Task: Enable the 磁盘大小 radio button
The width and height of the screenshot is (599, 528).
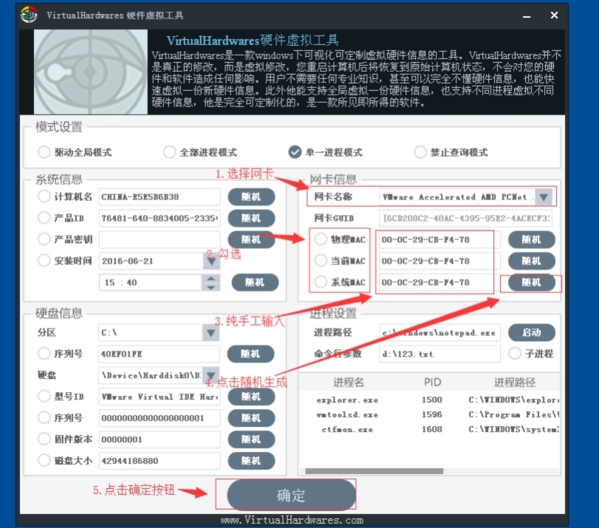Action: [x=44, y=460]
